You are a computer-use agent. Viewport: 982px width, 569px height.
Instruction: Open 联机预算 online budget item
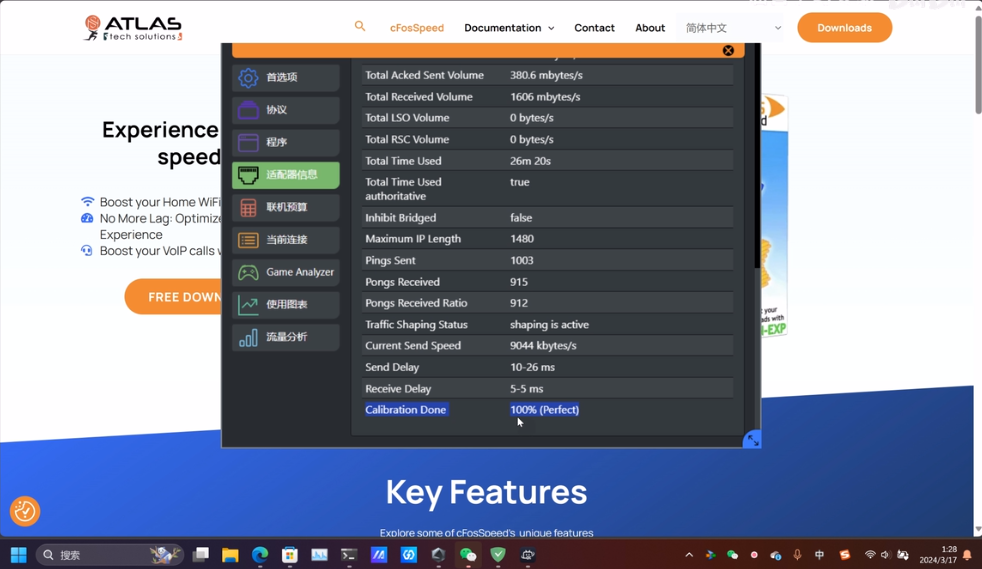click(286, 208)
